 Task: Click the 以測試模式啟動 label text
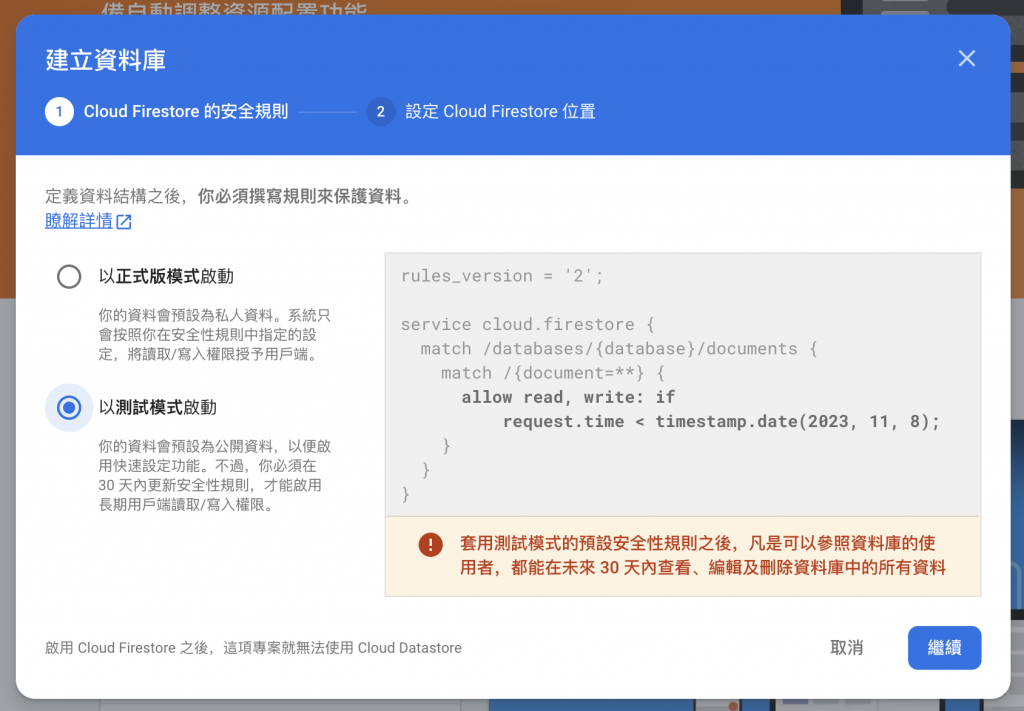157,407
